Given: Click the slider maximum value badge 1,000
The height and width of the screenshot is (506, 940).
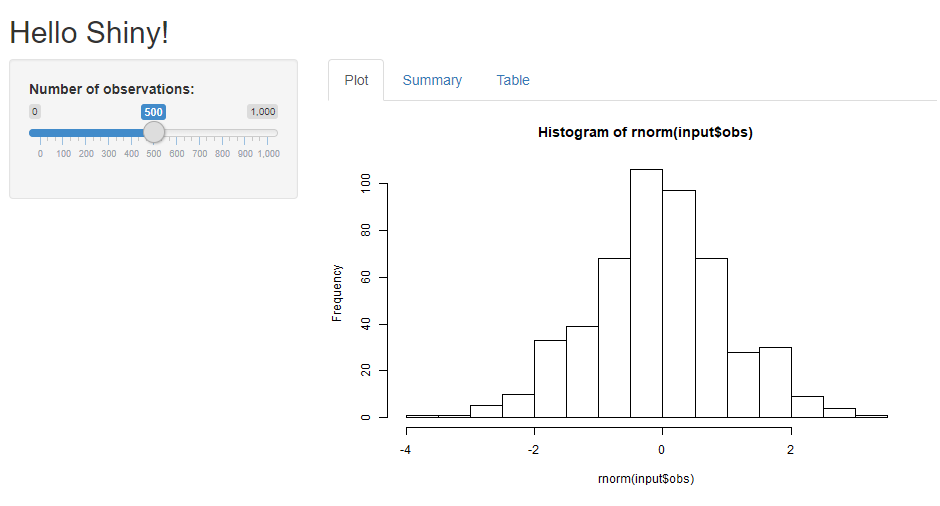Looking at the screenshot, I should [263, 112].
